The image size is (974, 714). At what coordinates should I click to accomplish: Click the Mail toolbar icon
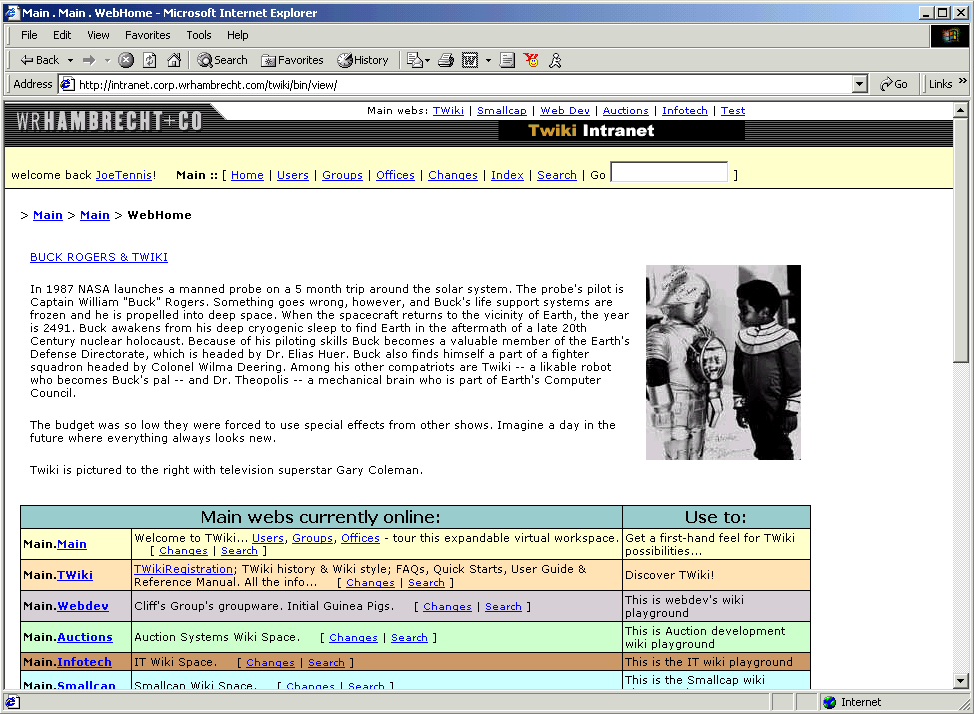[x=414, y=60]
